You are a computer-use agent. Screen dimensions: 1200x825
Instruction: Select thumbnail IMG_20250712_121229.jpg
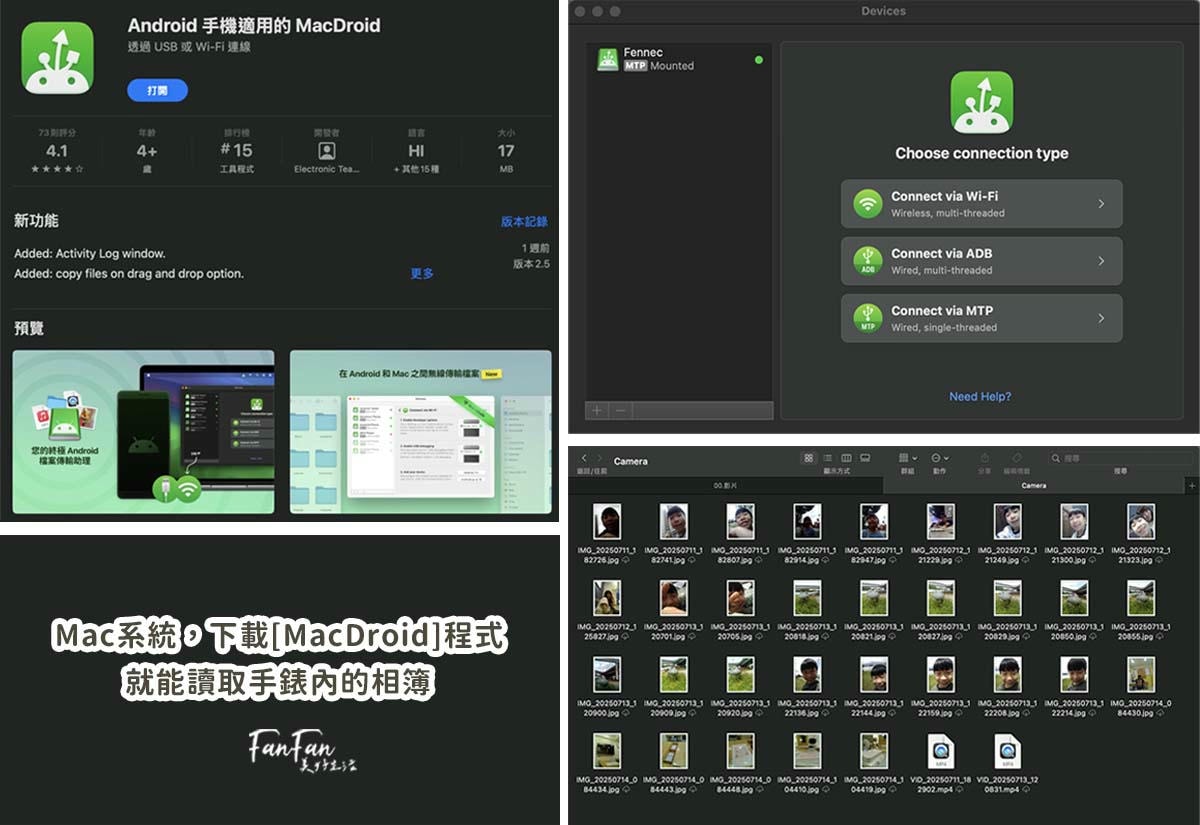[x=940, y=522]
